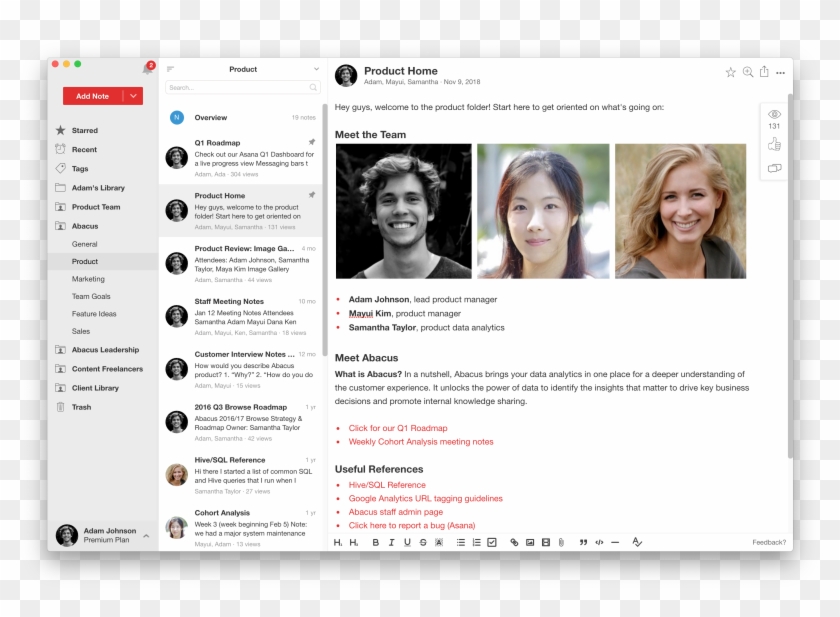Select Marketing in the sidebar
Screen dimensions: 840x617
tap(88, 279)
